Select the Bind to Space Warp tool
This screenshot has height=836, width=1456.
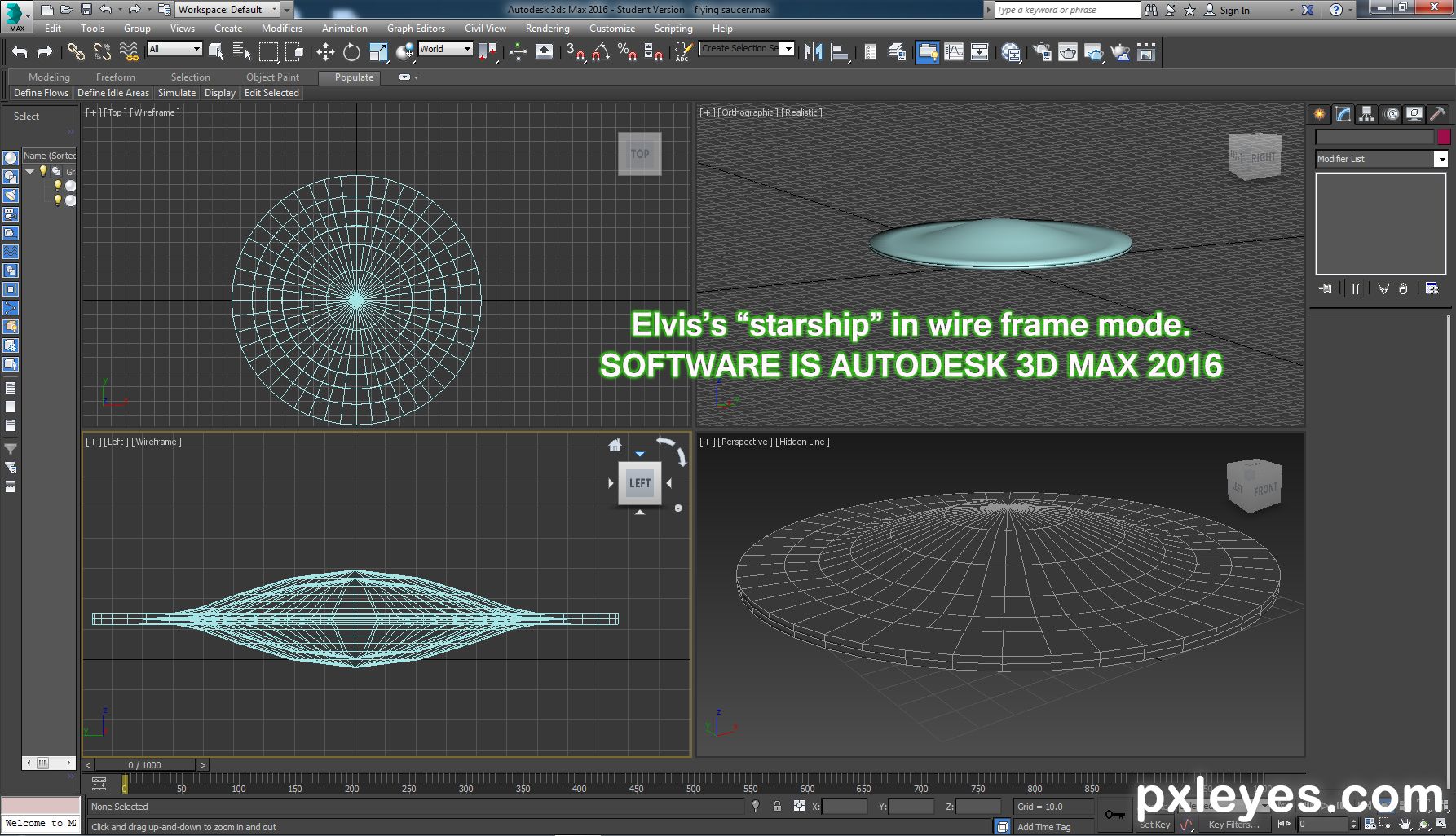tap(129, 52)
